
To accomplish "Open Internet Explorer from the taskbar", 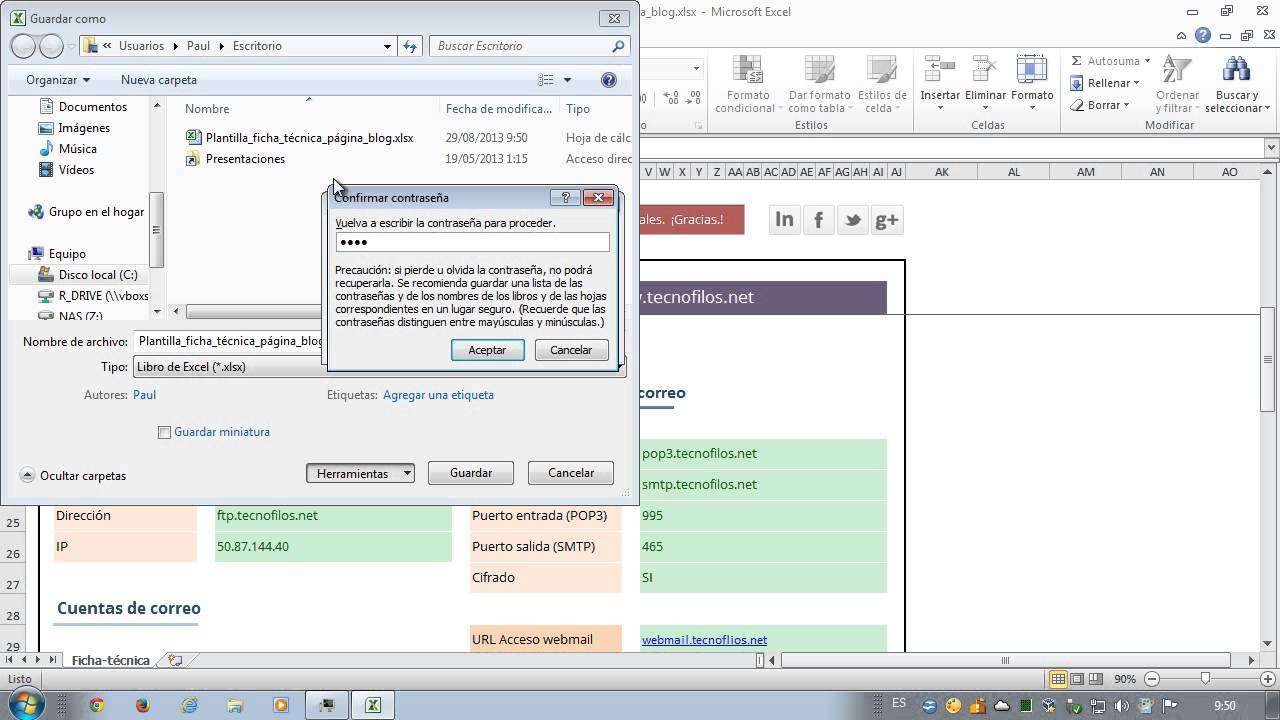I will pyautogui.click(x=188, y=705).
